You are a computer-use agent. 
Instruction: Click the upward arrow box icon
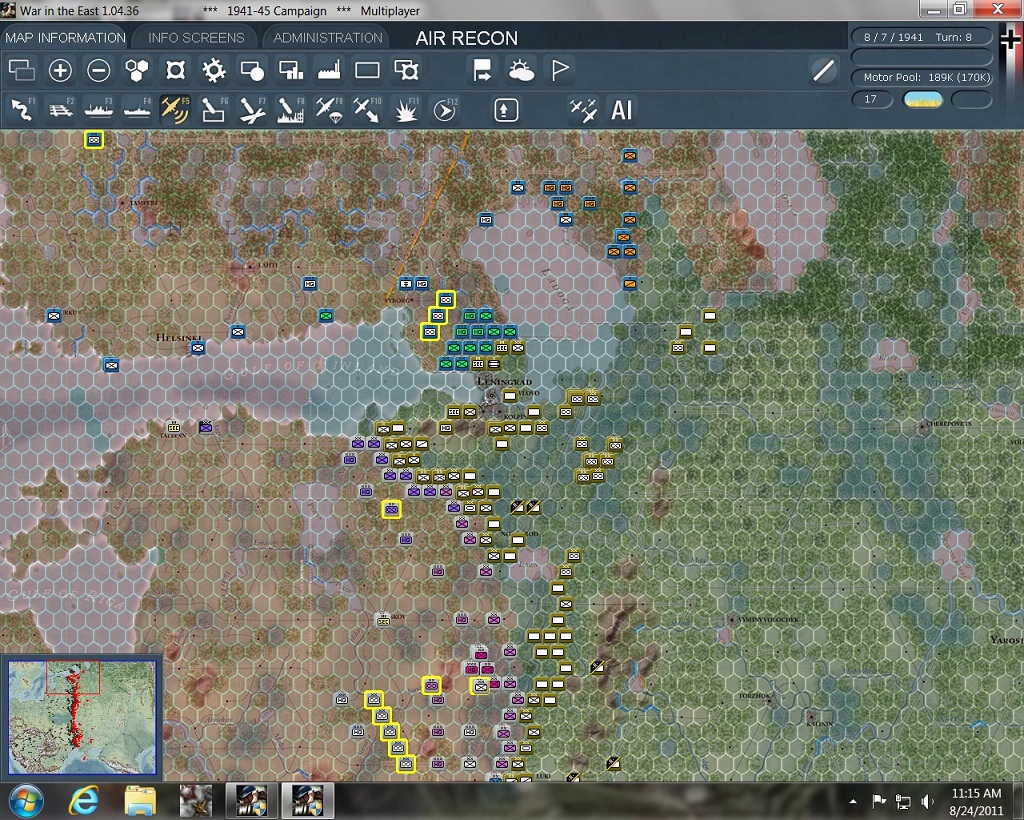click(505, 110)
